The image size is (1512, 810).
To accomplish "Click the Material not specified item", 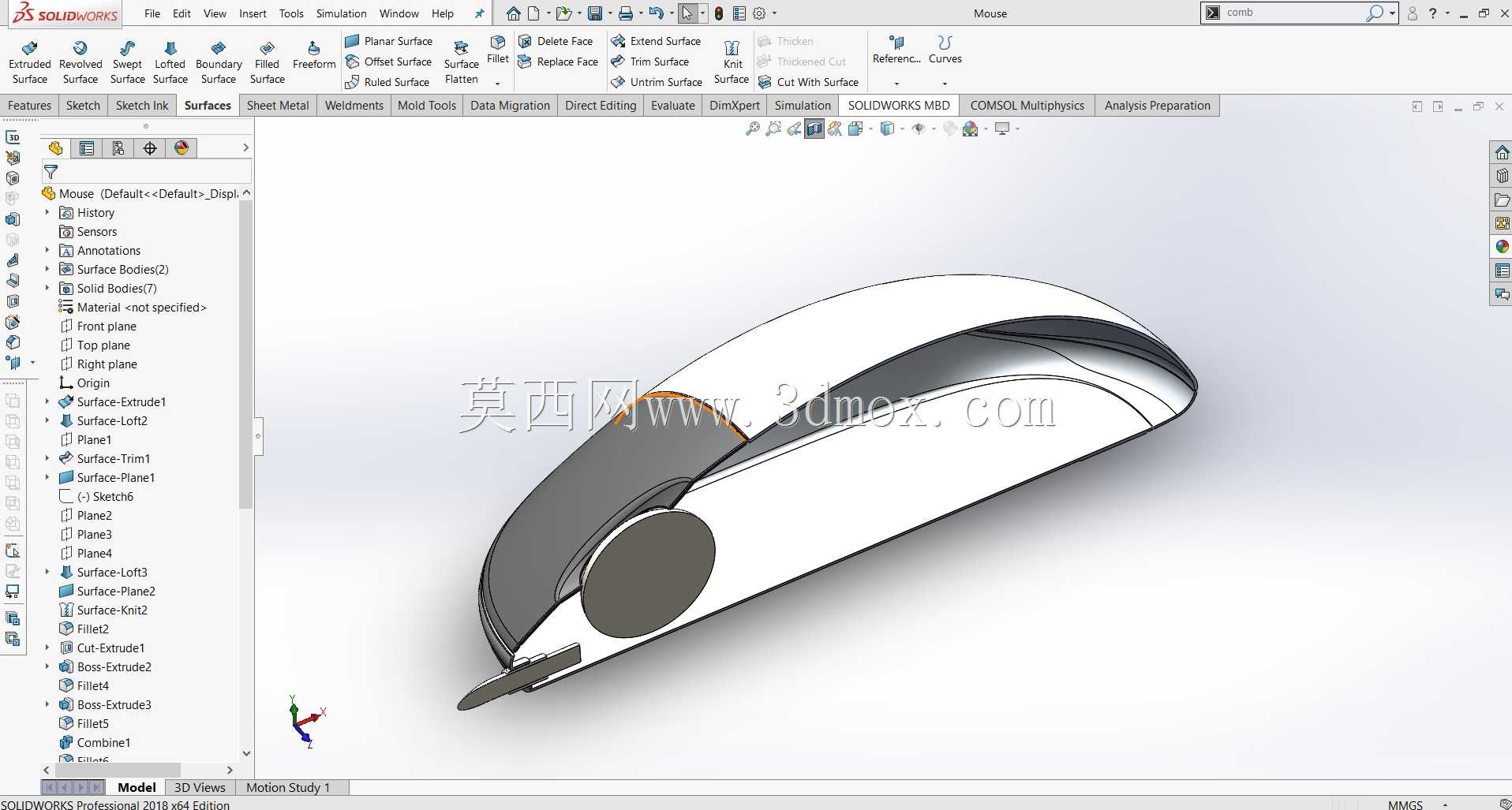I will (x=133, y=308).
